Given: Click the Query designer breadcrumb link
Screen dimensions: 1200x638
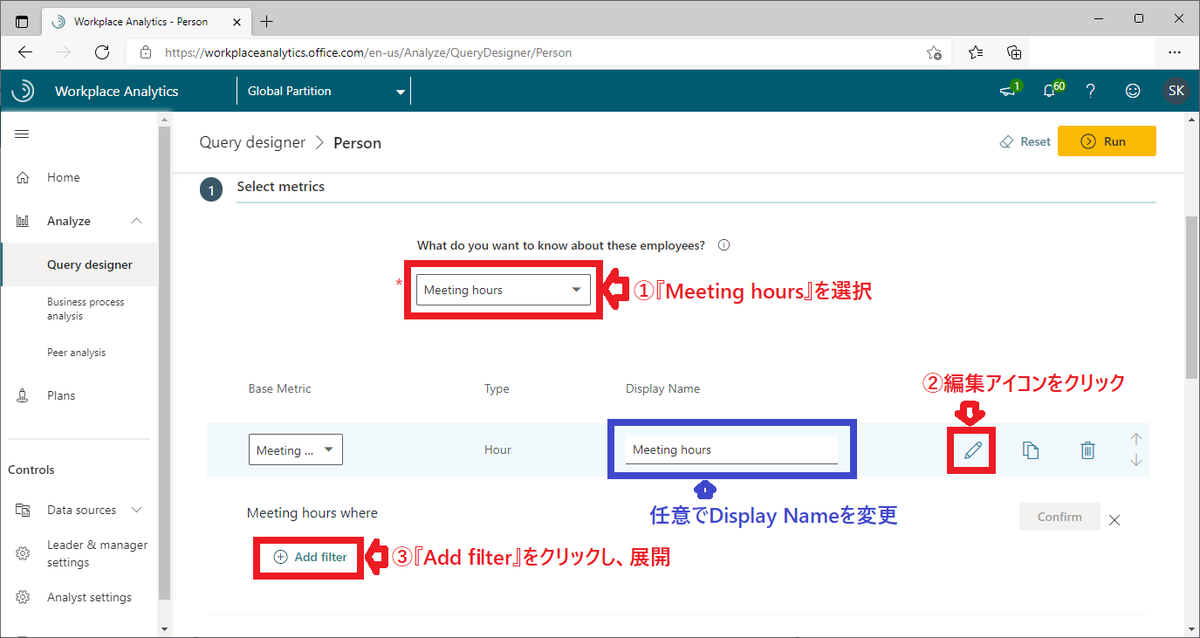Looking at the screenshot, I should click(x=252, y=142).
